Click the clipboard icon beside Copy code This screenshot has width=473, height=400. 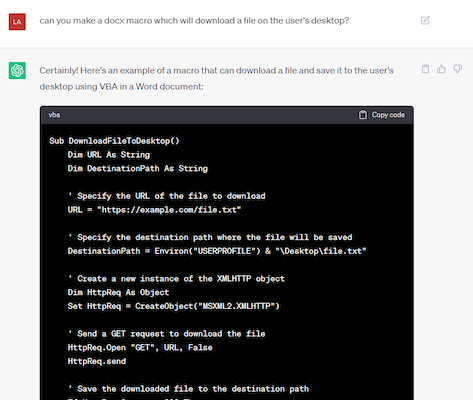[363, 115]
